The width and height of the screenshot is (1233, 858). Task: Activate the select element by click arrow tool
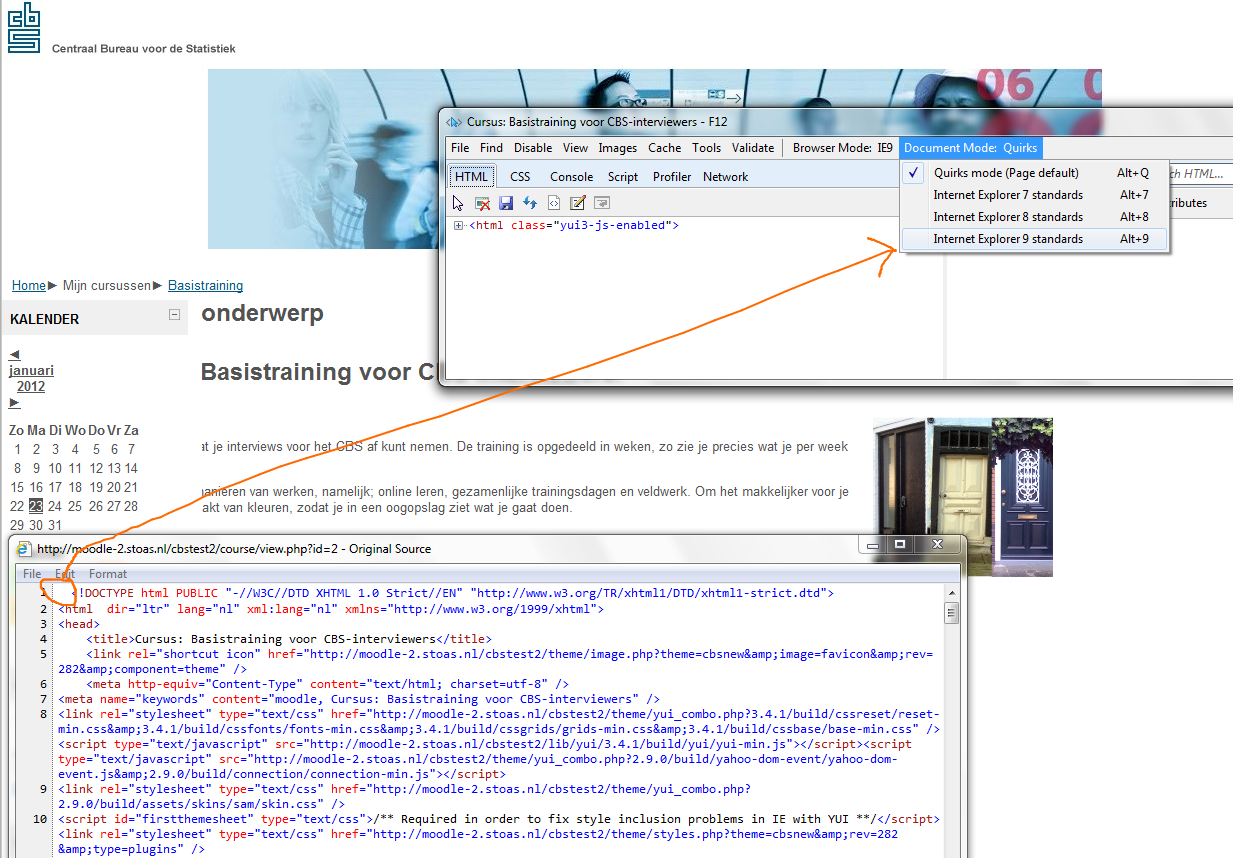[458, 203]
